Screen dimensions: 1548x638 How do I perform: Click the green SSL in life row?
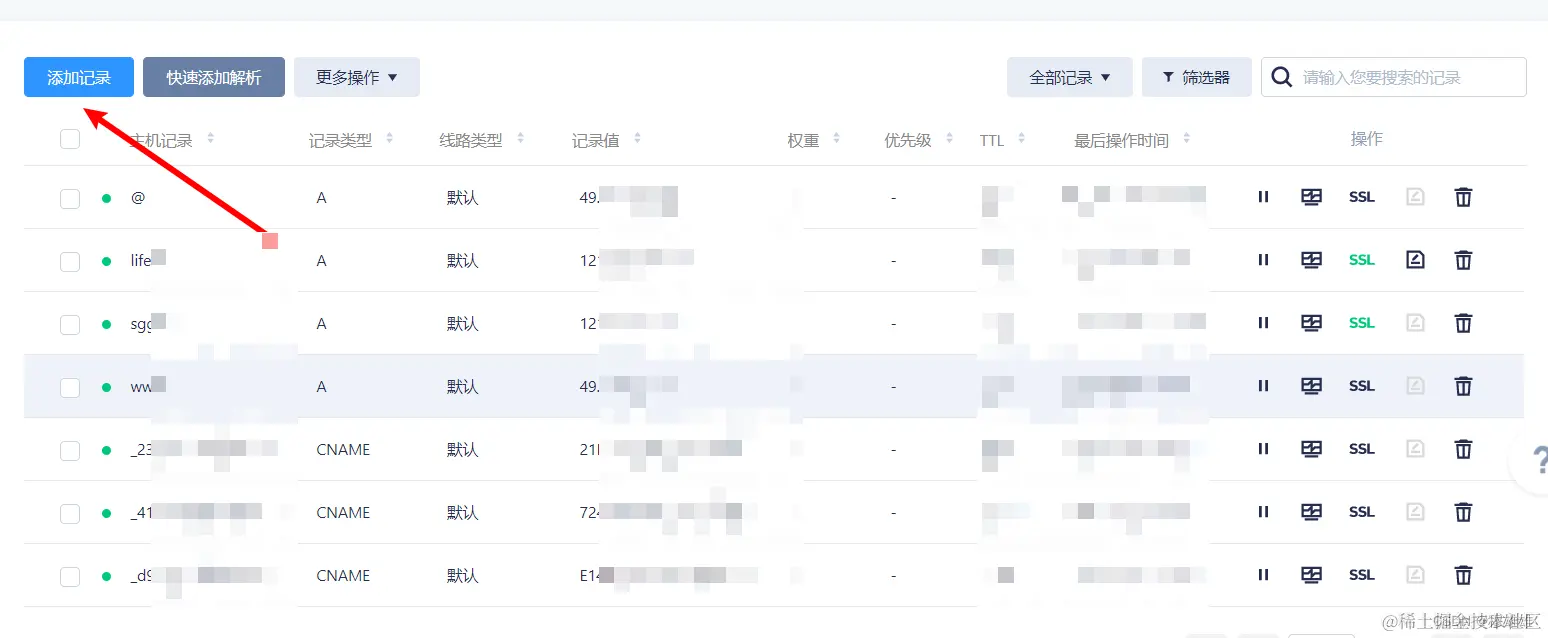click(1362, 260)
